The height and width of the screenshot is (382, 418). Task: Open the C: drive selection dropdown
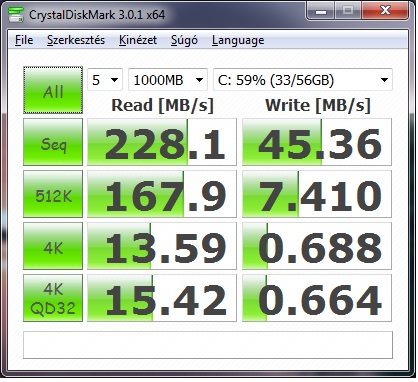pos(303,80)
